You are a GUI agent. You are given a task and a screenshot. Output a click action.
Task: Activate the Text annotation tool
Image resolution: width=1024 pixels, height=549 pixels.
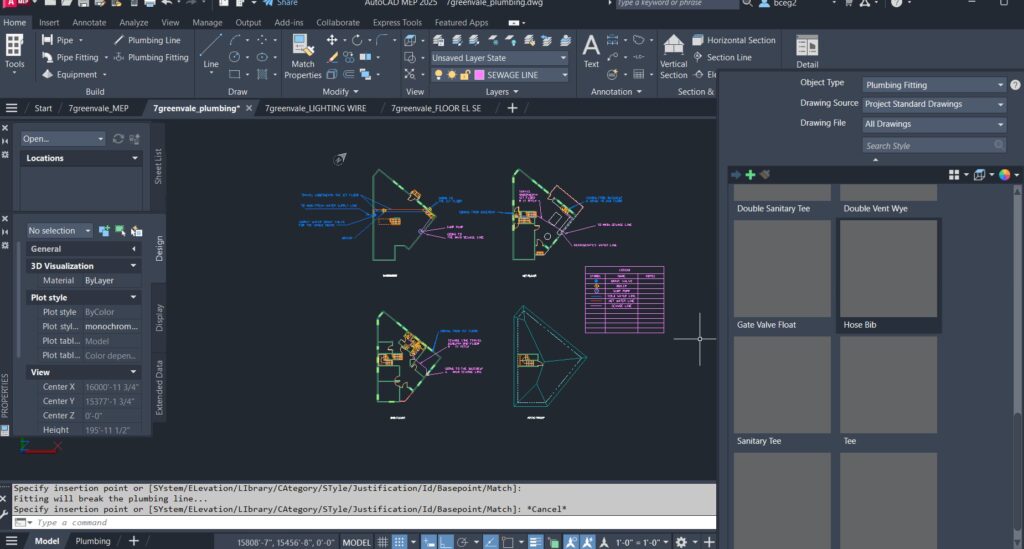591,50
